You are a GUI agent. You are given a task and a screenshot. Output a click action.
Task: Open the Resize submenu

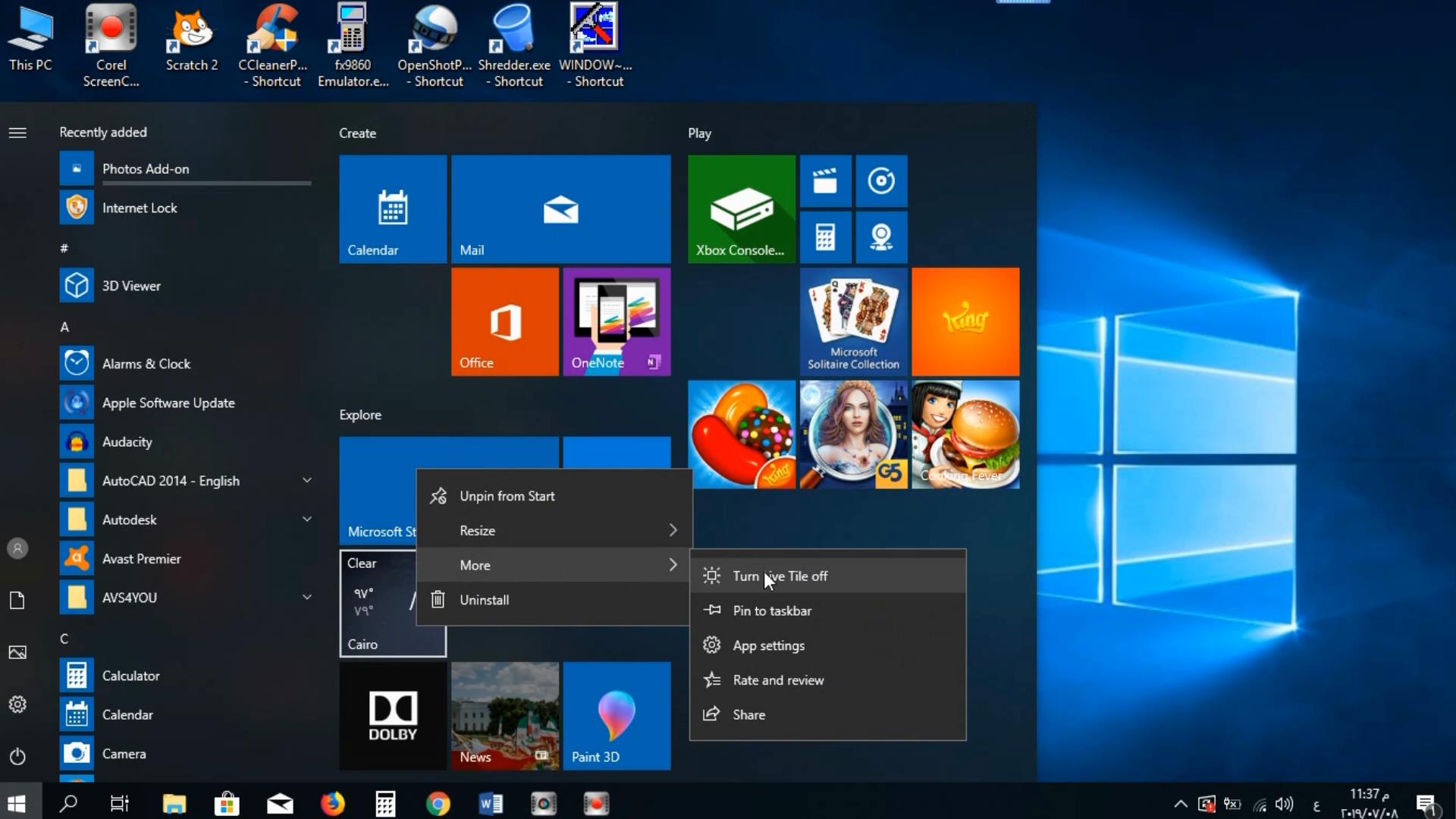(x=554, y=531)
